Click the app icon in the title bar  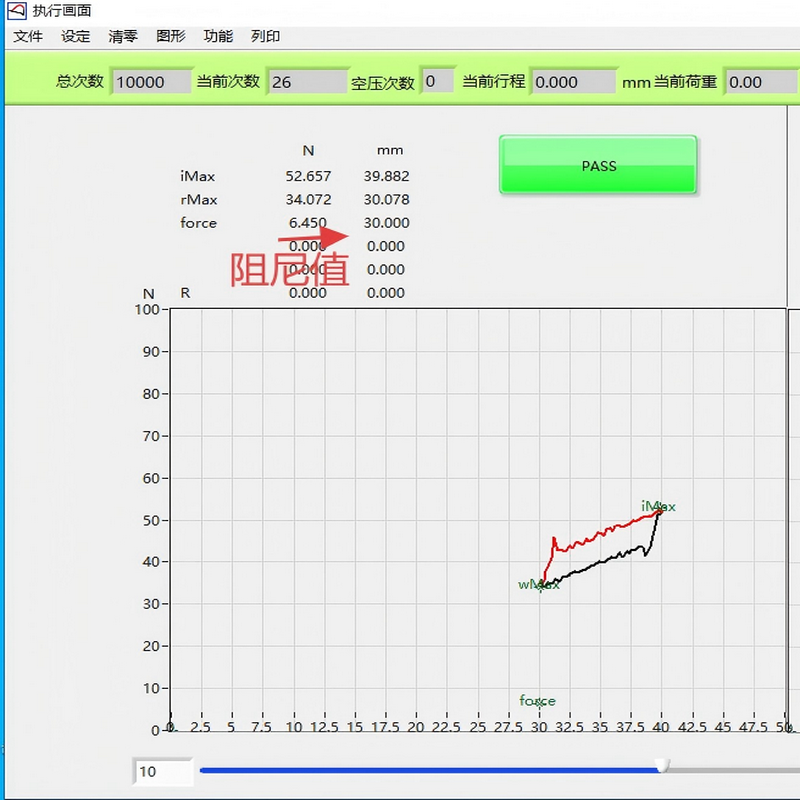[x=16, y=11]
